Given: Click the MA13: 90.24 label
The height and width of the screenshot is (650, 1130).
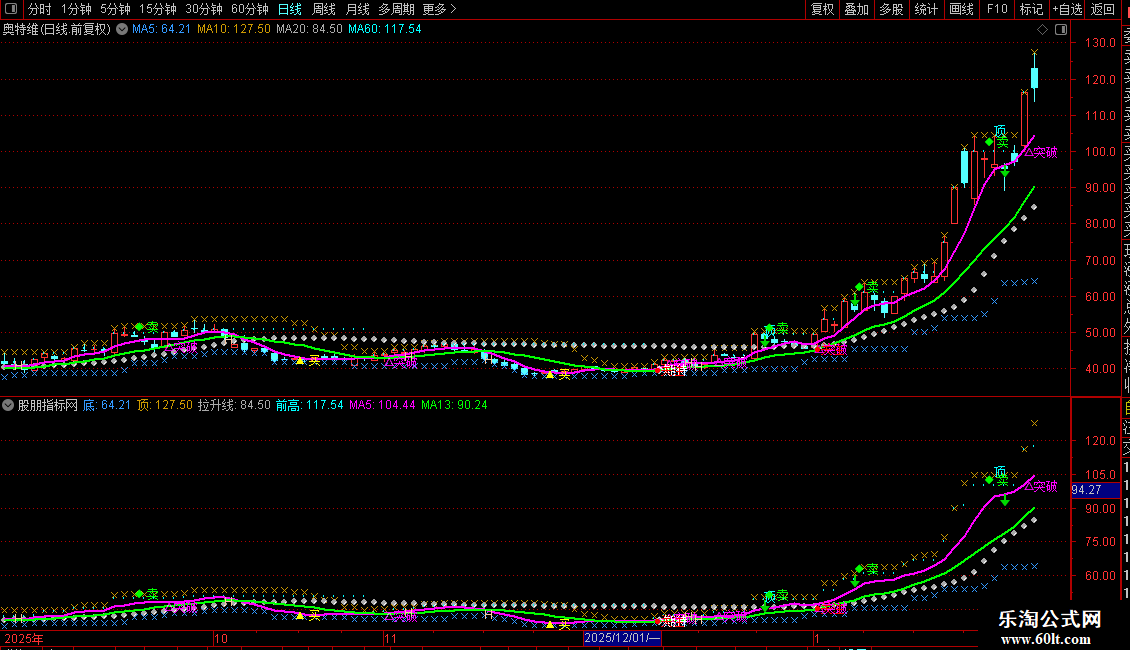Looking at the screenshot, I should tap(455, 406).
